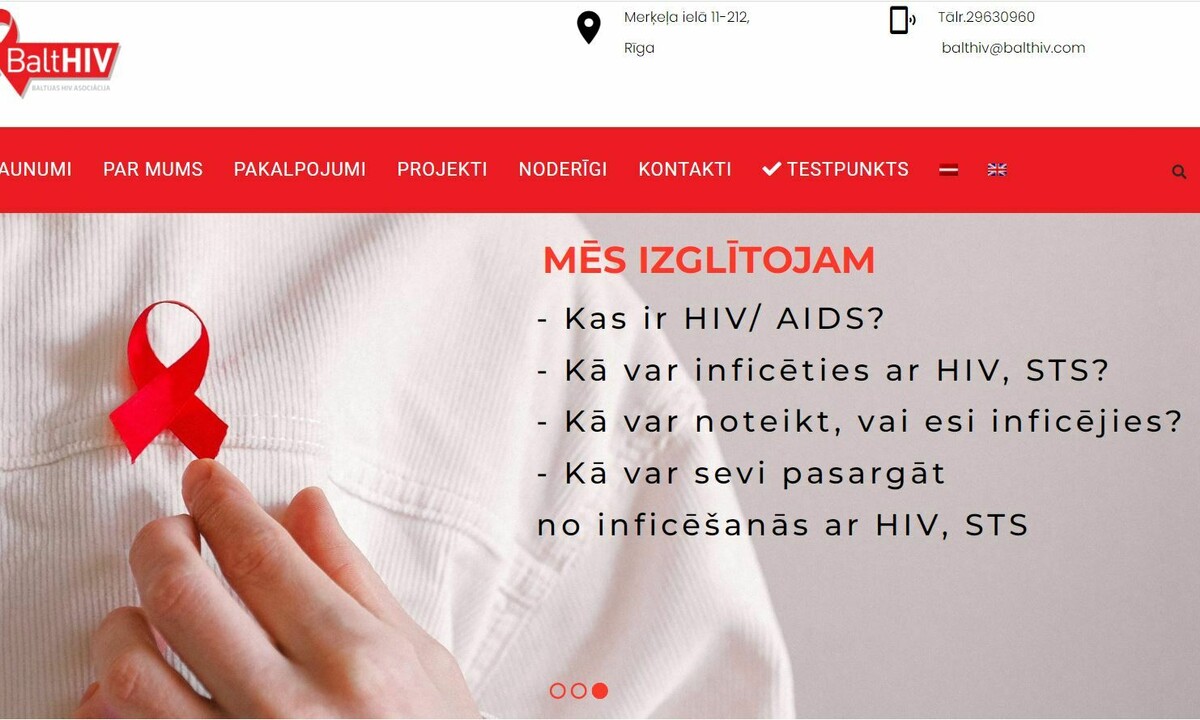Select the third filled slider dot
This screenshot has width=1200, height=720.
coord(599,690)
